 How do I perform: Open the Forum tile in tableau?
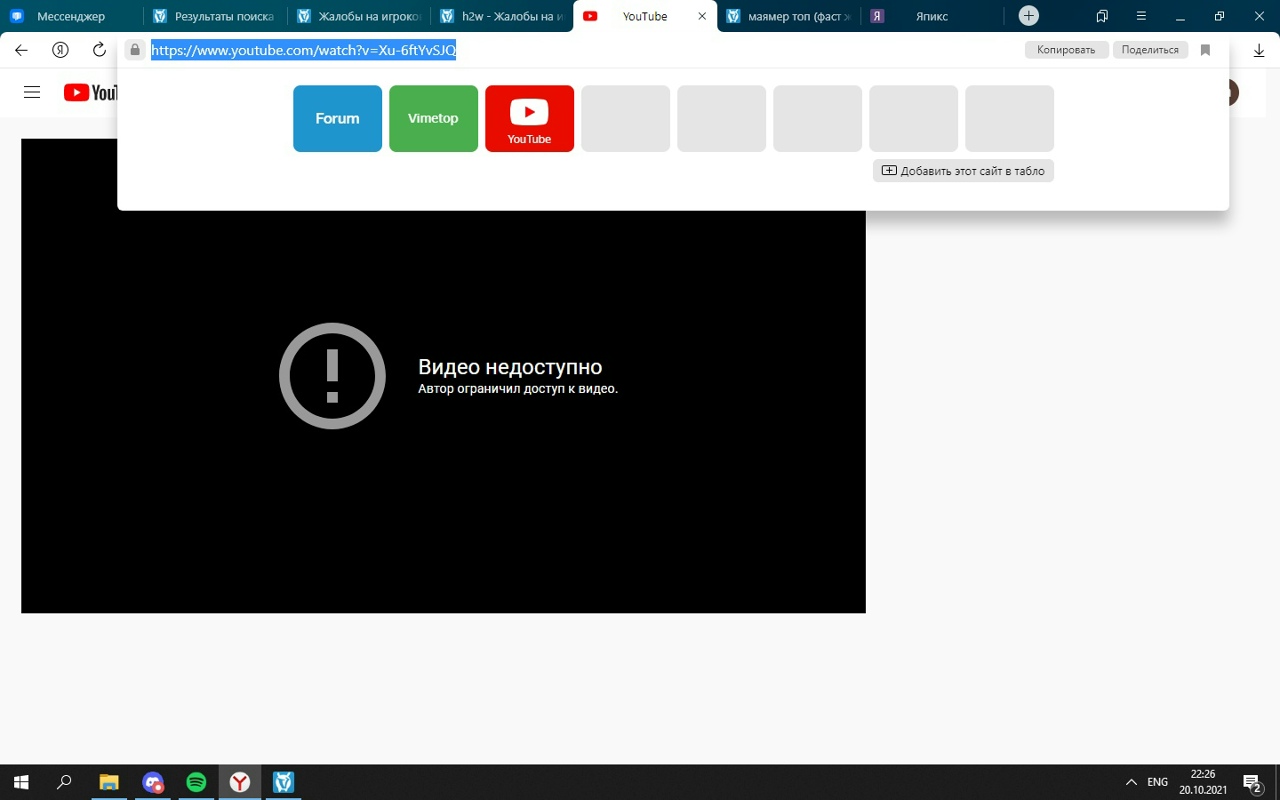(337, 118)
